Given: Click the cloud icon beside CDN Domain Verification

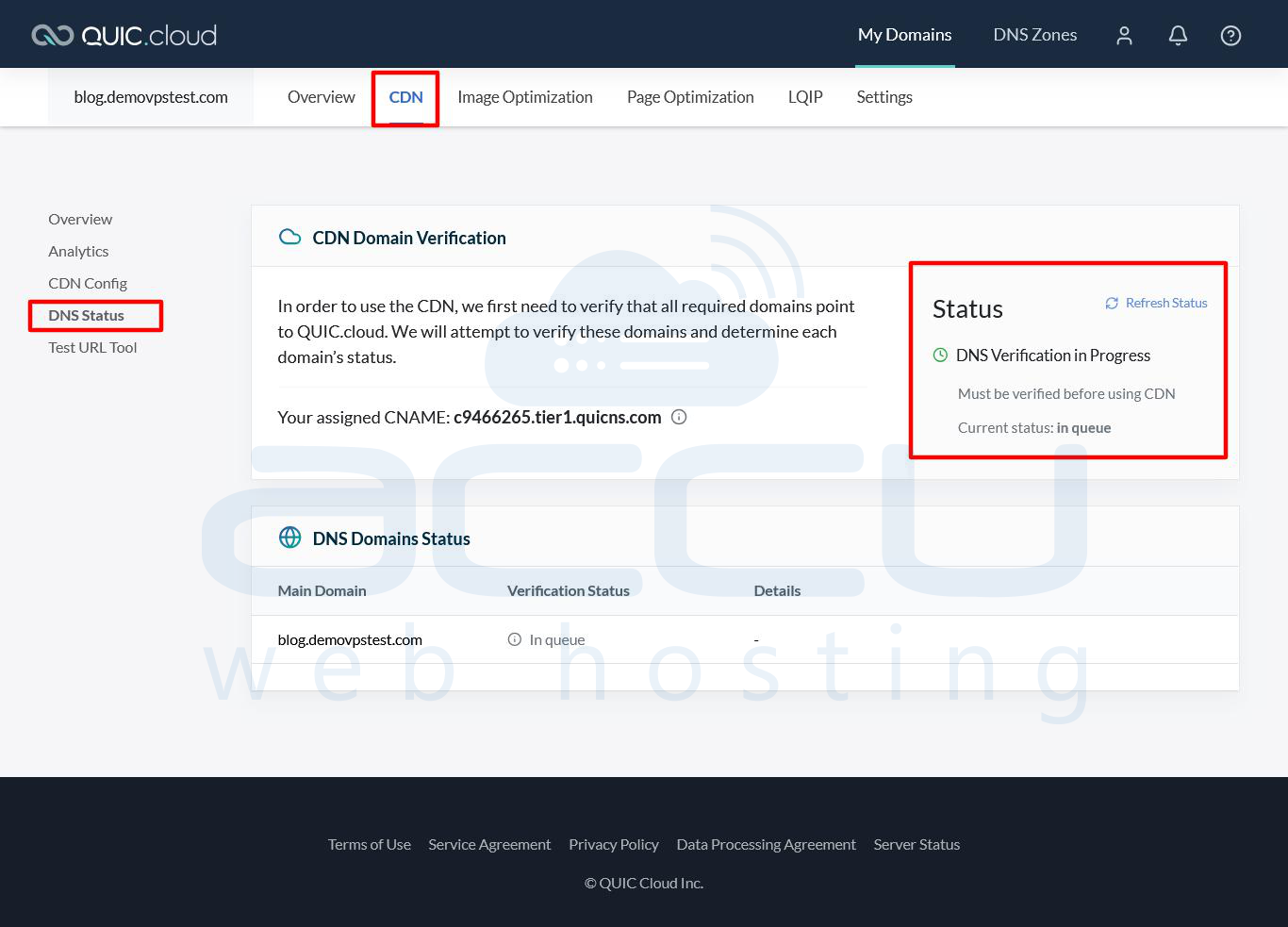Looking at the screenshot, I should point(290,237).
